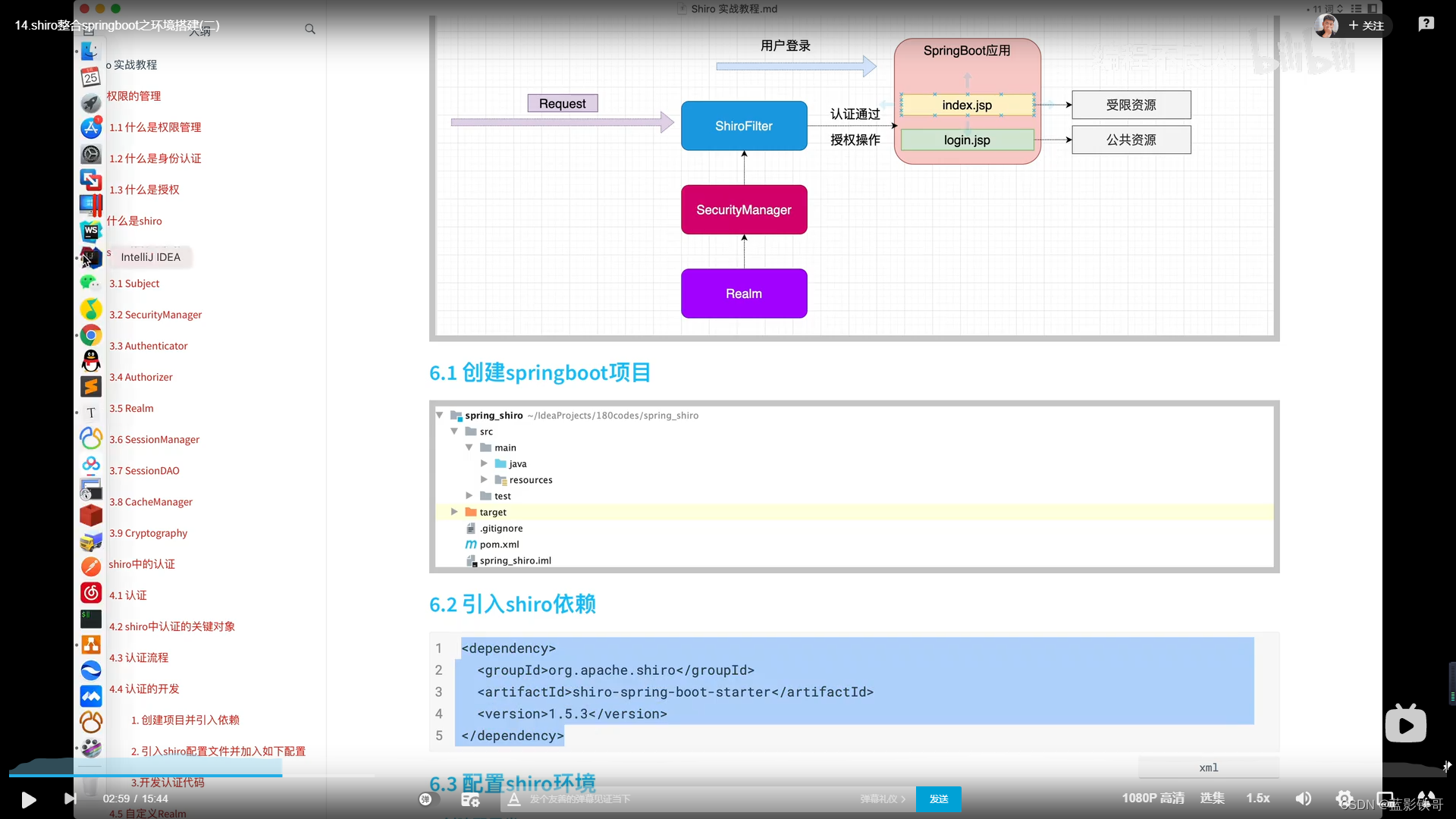
Task: Collapse the main folder arrow
Action: point(469,447)
